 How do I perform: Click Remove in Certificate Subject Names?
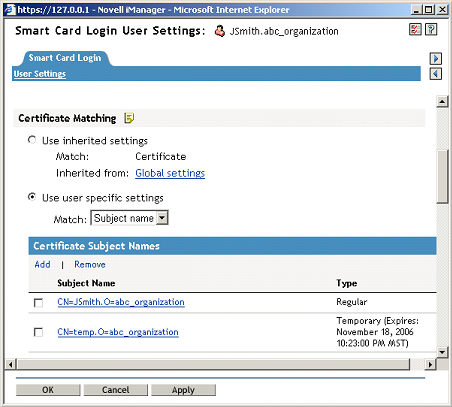(x=90, y=265)
